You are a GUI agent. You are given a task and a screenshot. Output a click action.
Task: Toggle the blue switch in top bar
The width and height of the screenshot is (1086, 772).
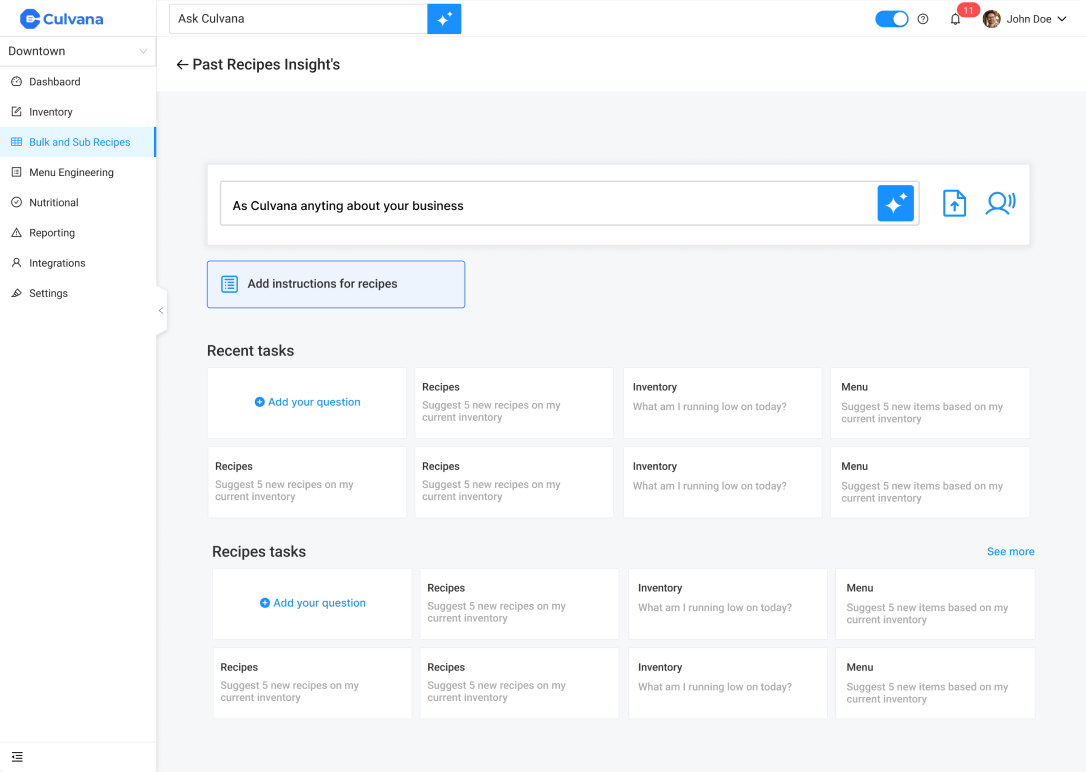point(891,19)
